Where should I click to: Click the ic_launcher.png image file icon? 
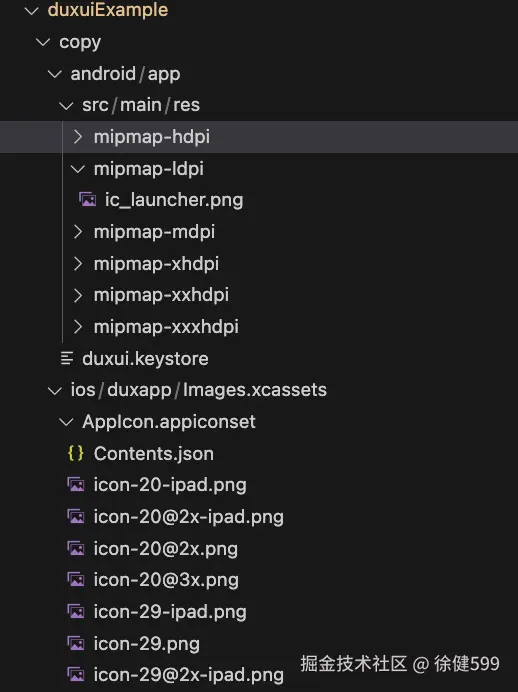[x=87, y=200]
